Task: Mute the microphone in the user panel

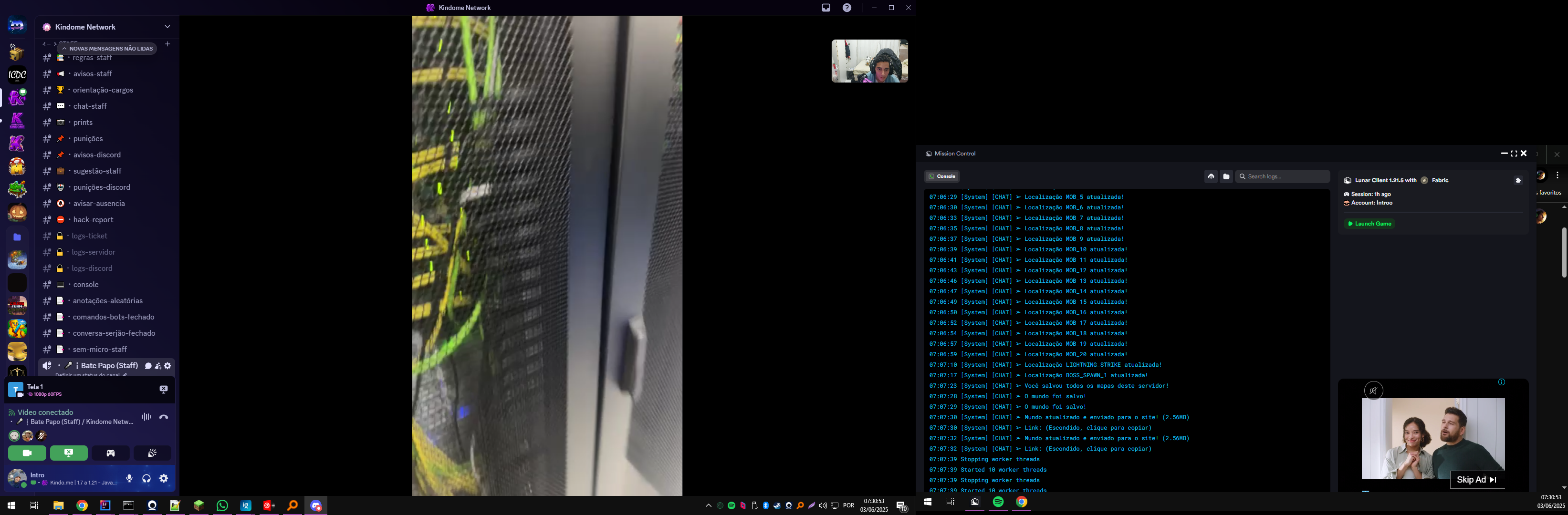Action: [129, 478]
